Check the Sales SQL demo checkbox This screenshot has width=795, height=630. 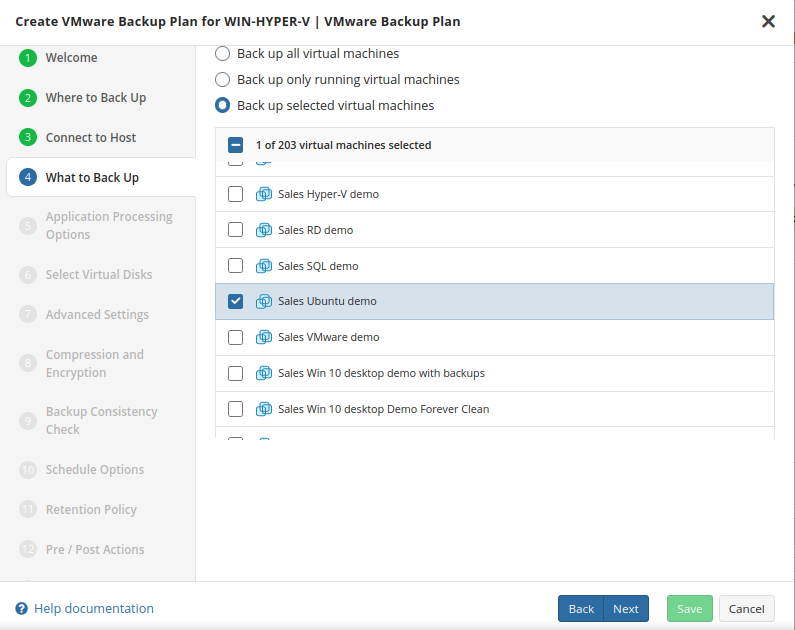click(x=235, y=266)
